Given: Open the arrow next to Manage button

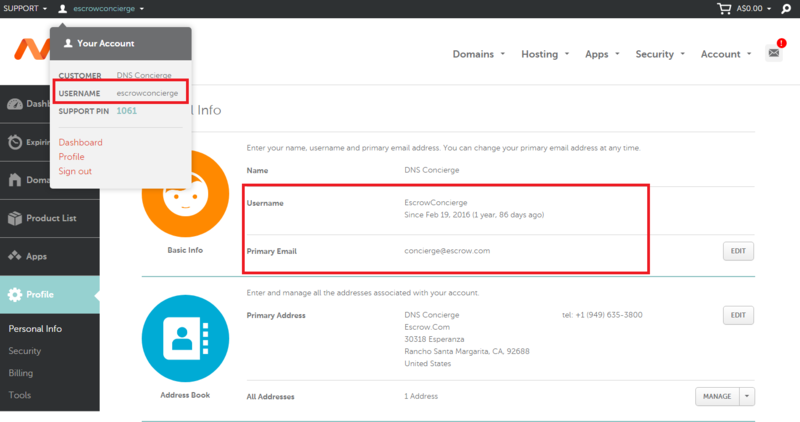Looking at the screenshot, I should pyautogui.click(x=746, y=397).
